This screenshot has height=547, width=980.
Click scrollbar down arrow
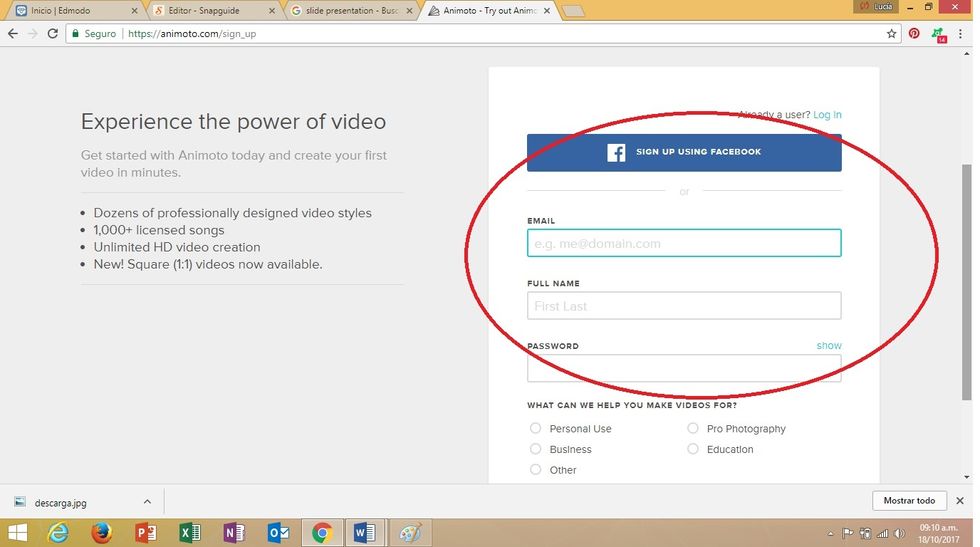coord(967,477)
